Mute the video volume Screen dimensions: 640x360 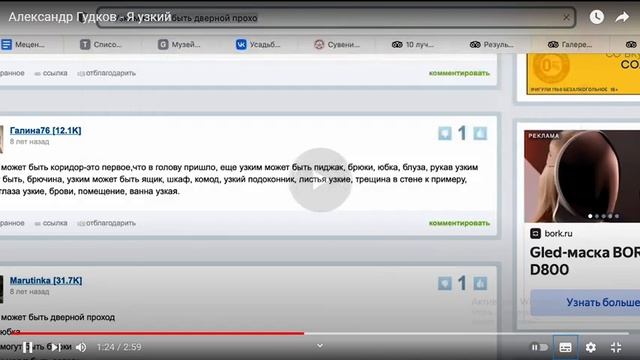coord(81,347)
